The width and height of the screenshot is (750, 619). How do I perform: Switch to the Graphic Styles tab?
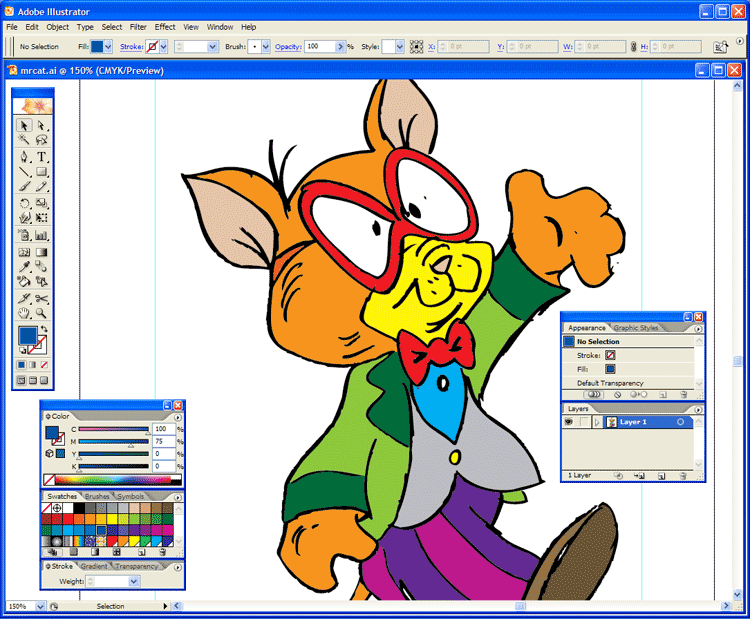636,328
